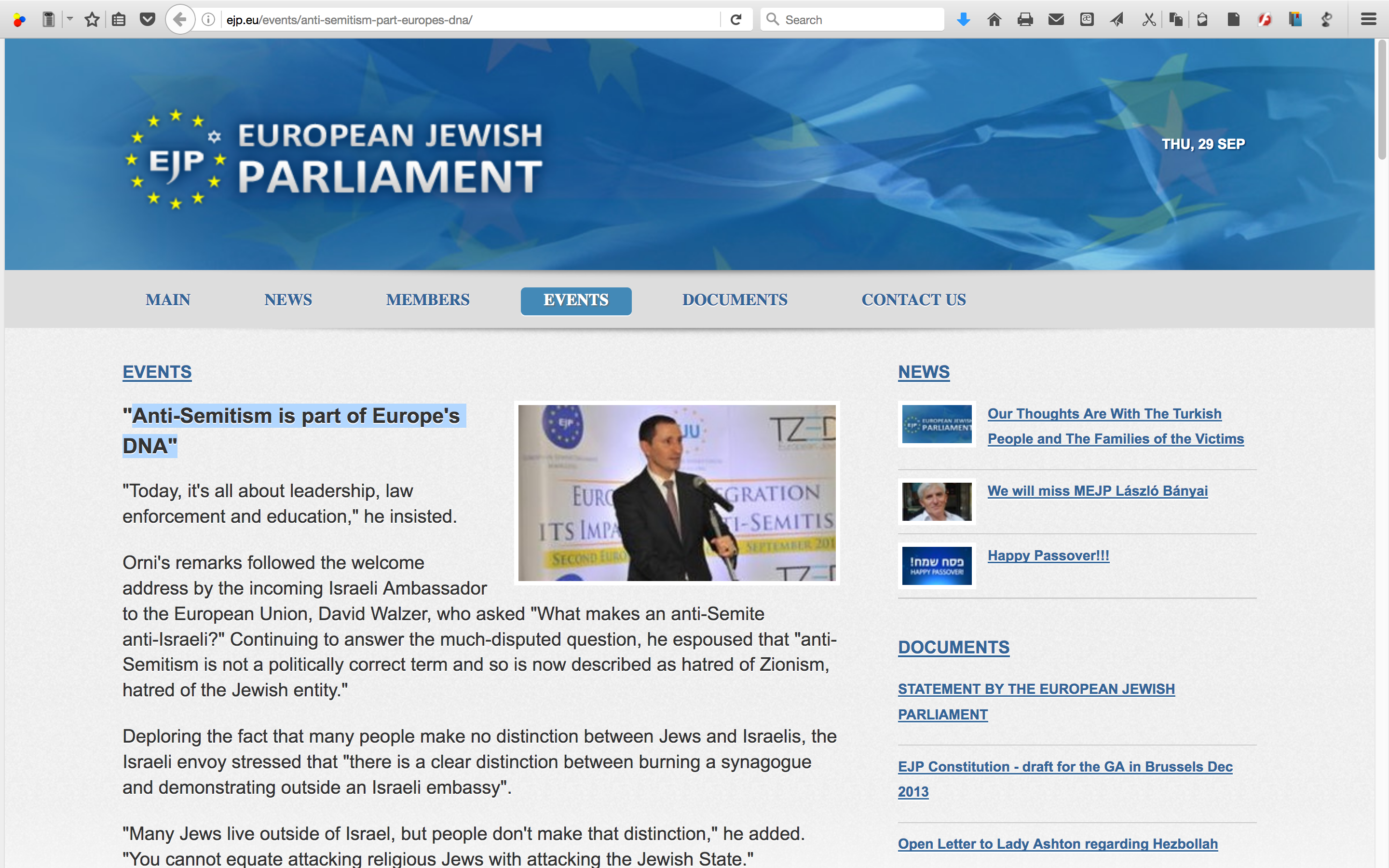Screen dimensions: 1389x868
Task: Open the clipboard list toolbar icon
Action: (x=49, y=20)
